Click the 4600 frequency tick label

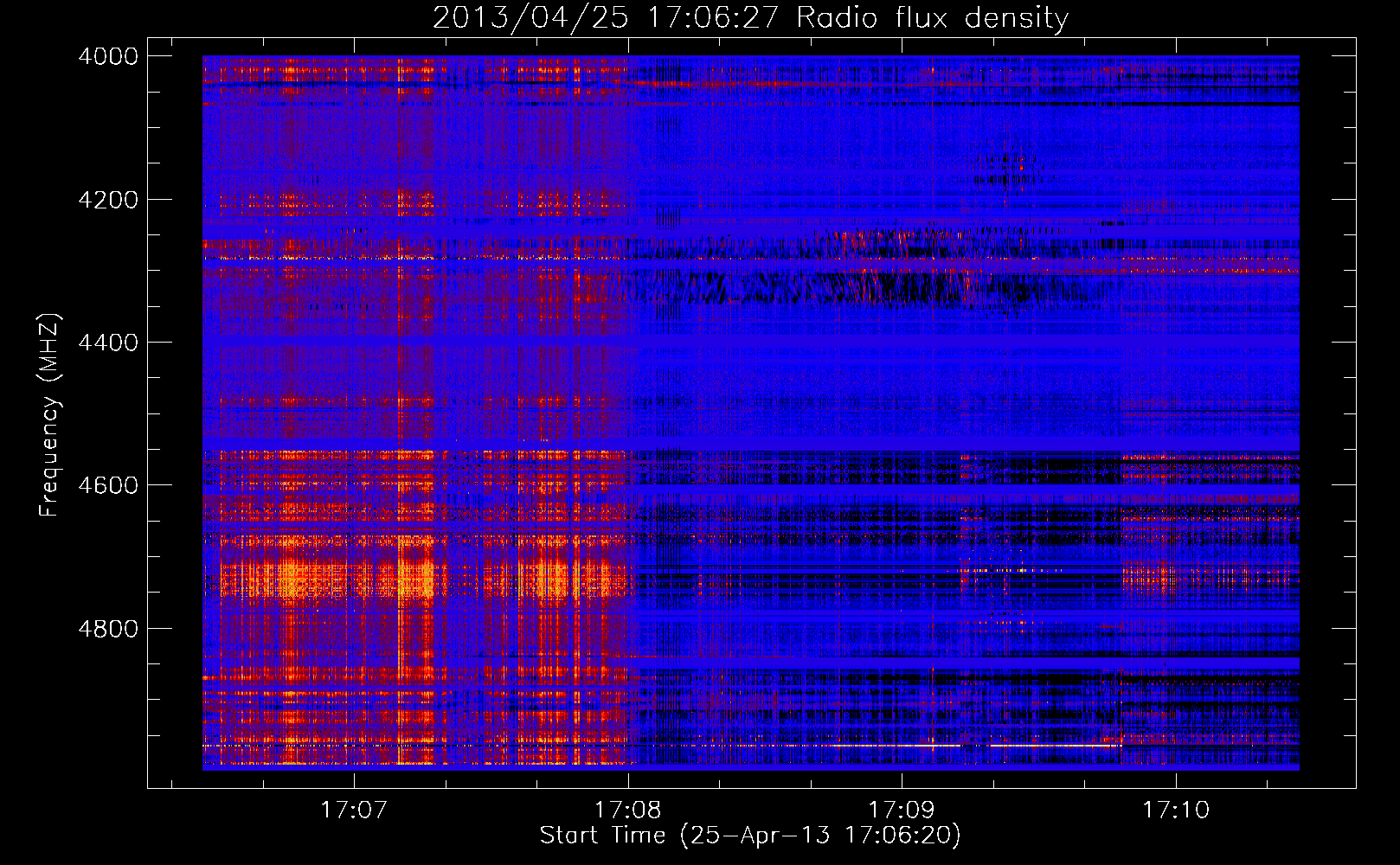tap(107, 485)
